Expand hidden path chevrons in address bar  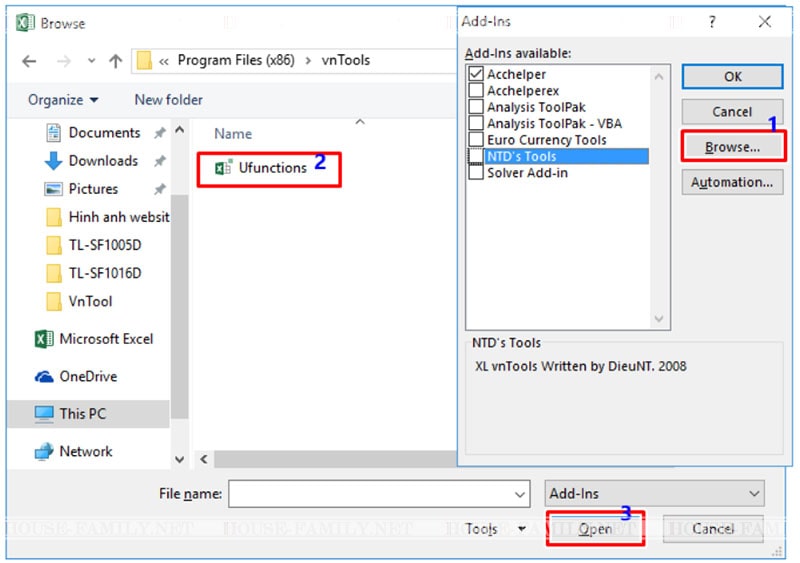[164, 62]
